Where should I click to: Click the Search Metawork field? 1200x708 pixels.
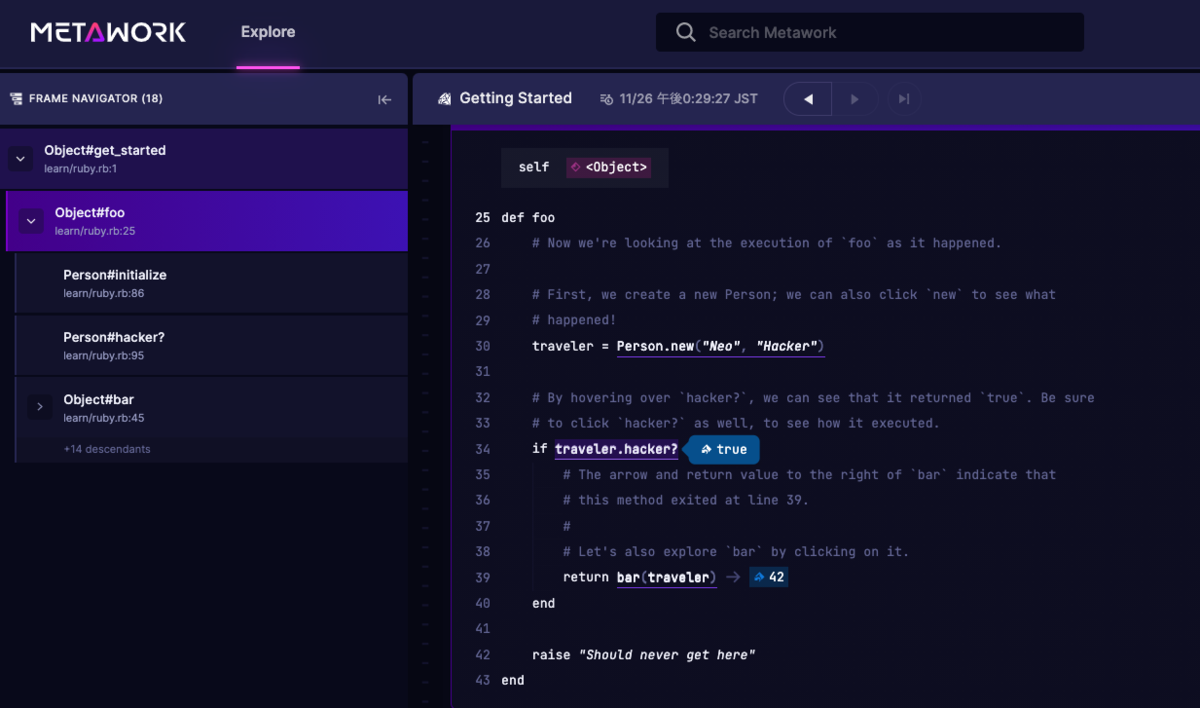[x=870, y=32]
